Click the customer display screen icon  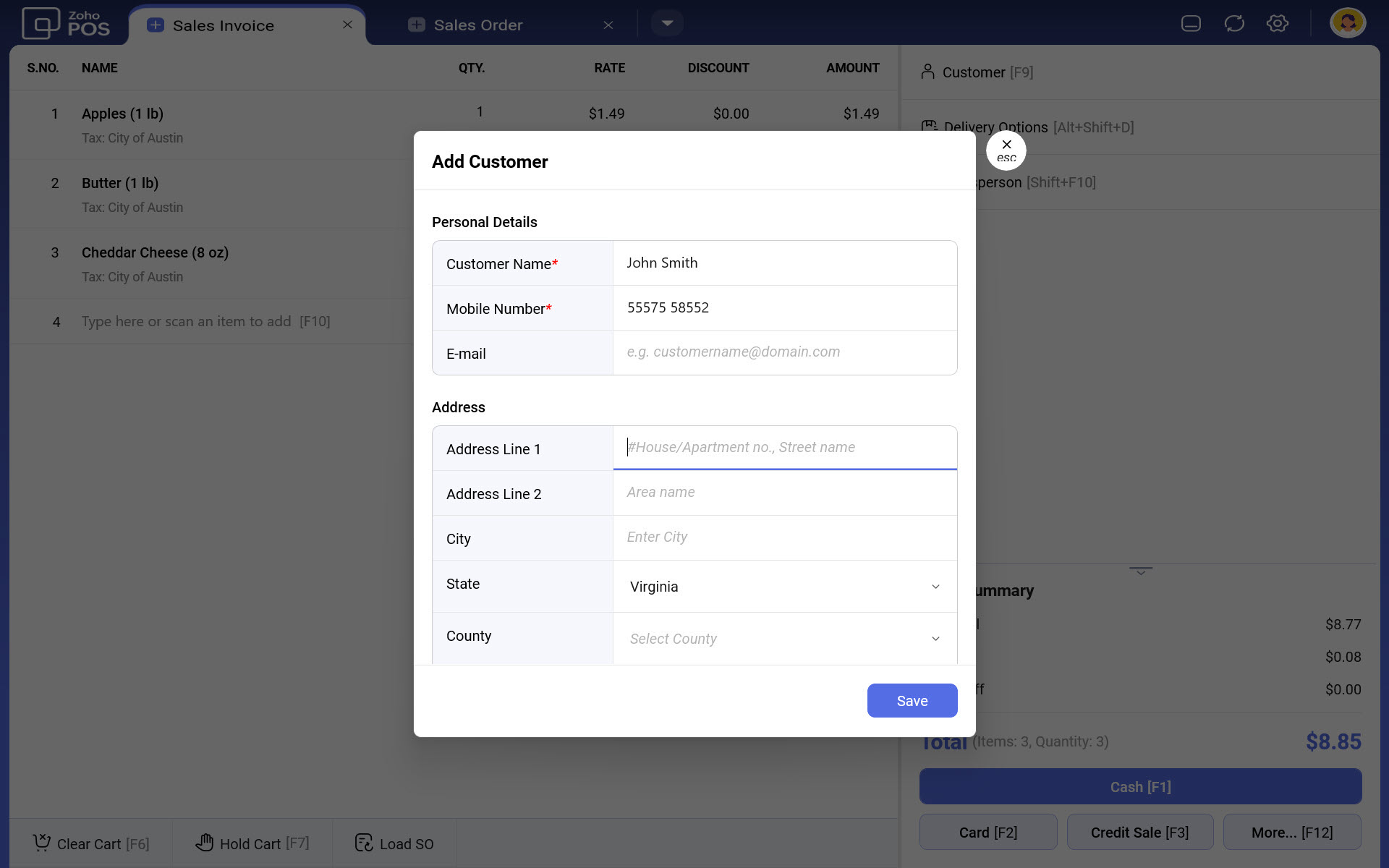[x=1191, y=24]
